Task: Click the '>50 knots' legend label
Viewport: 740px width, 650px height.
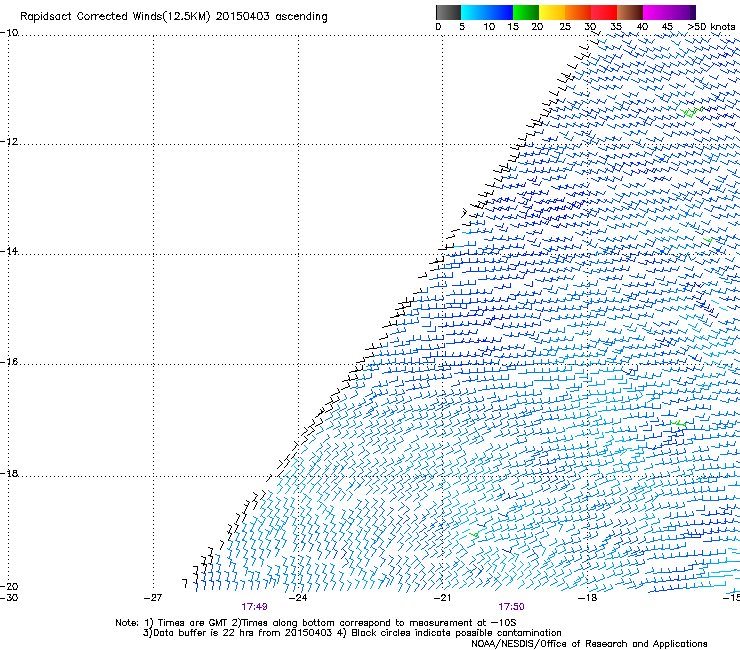Action: pyautogui.click(x=711, y=27)
